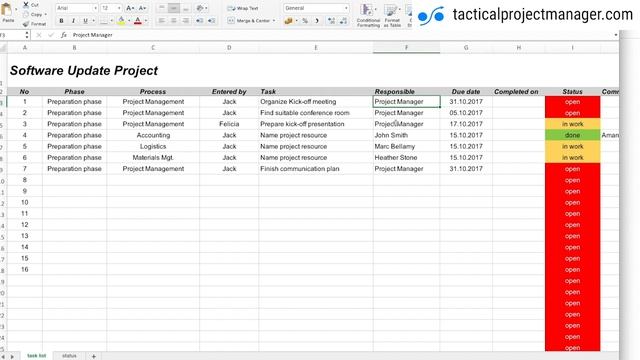Click the decrease indent icon
This screenshot has height=360, width=640.
coord(200,20)
